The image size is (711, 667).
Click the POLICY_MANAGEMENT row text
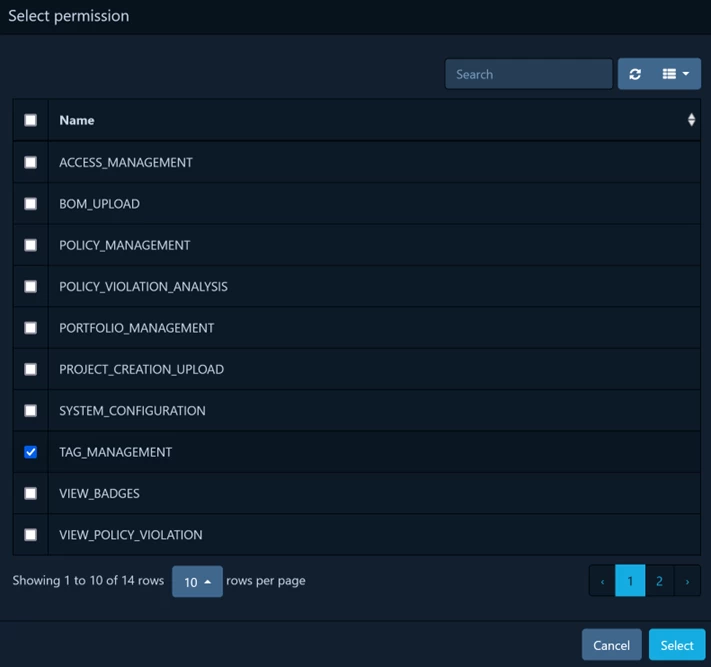[125, 245]
